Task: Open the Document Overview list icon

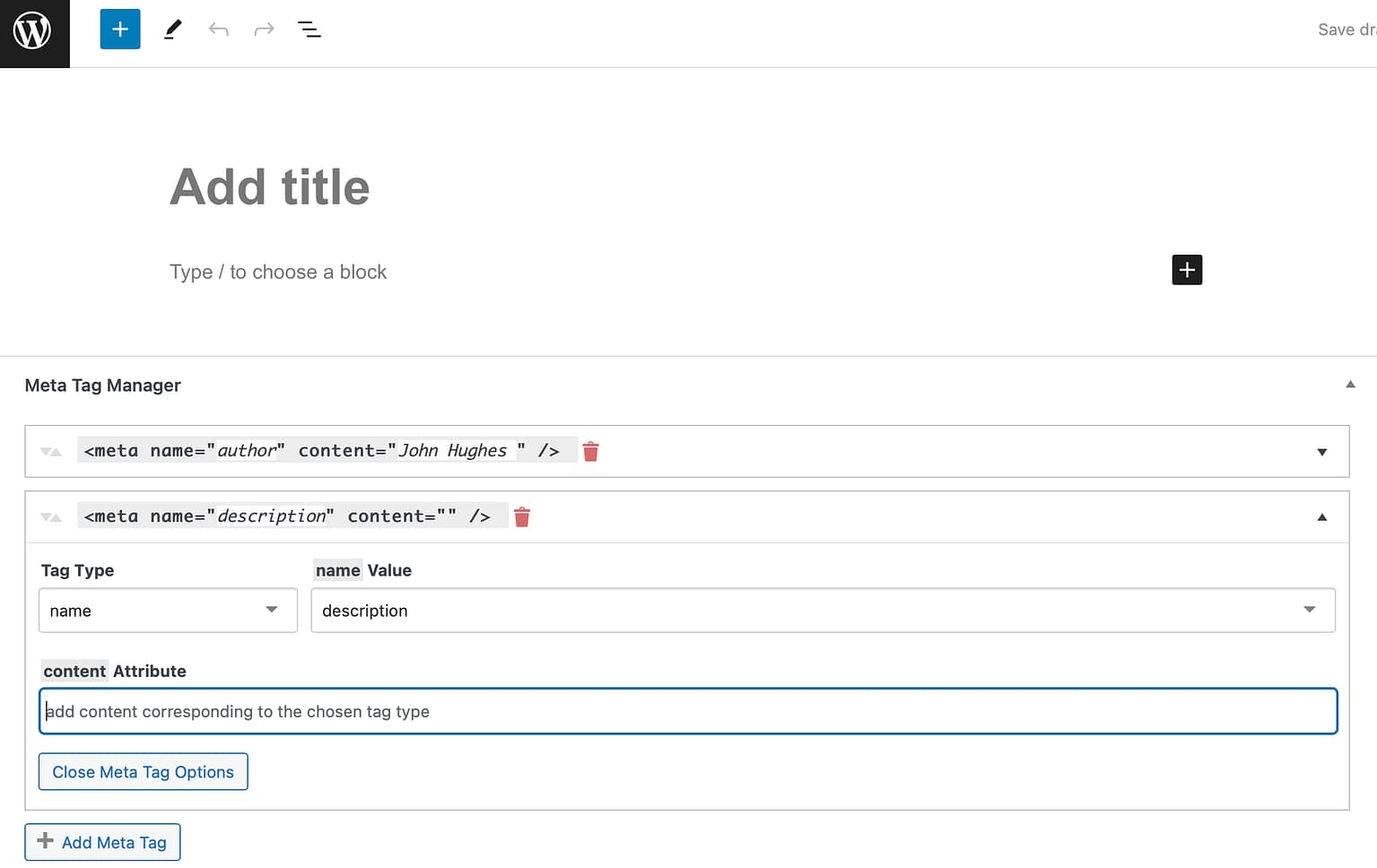Action: pyautogui.click(x=309, y=29)
